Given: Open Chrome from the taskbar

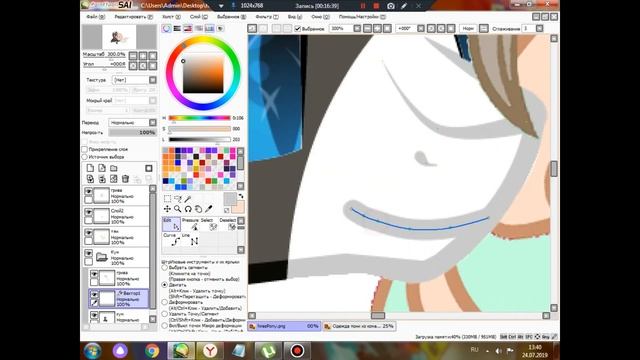Looking at the screenshot, I should [152, 351].
